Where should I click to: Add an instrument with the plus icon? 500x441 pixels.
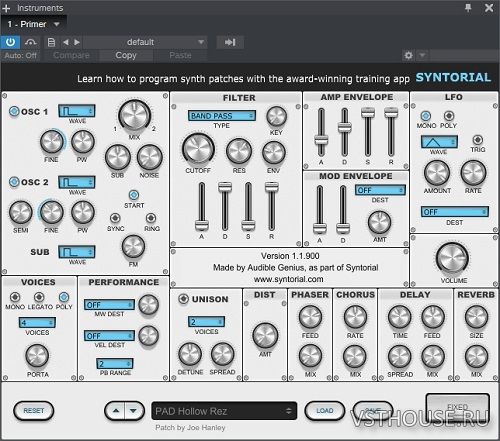click(6, 8)
